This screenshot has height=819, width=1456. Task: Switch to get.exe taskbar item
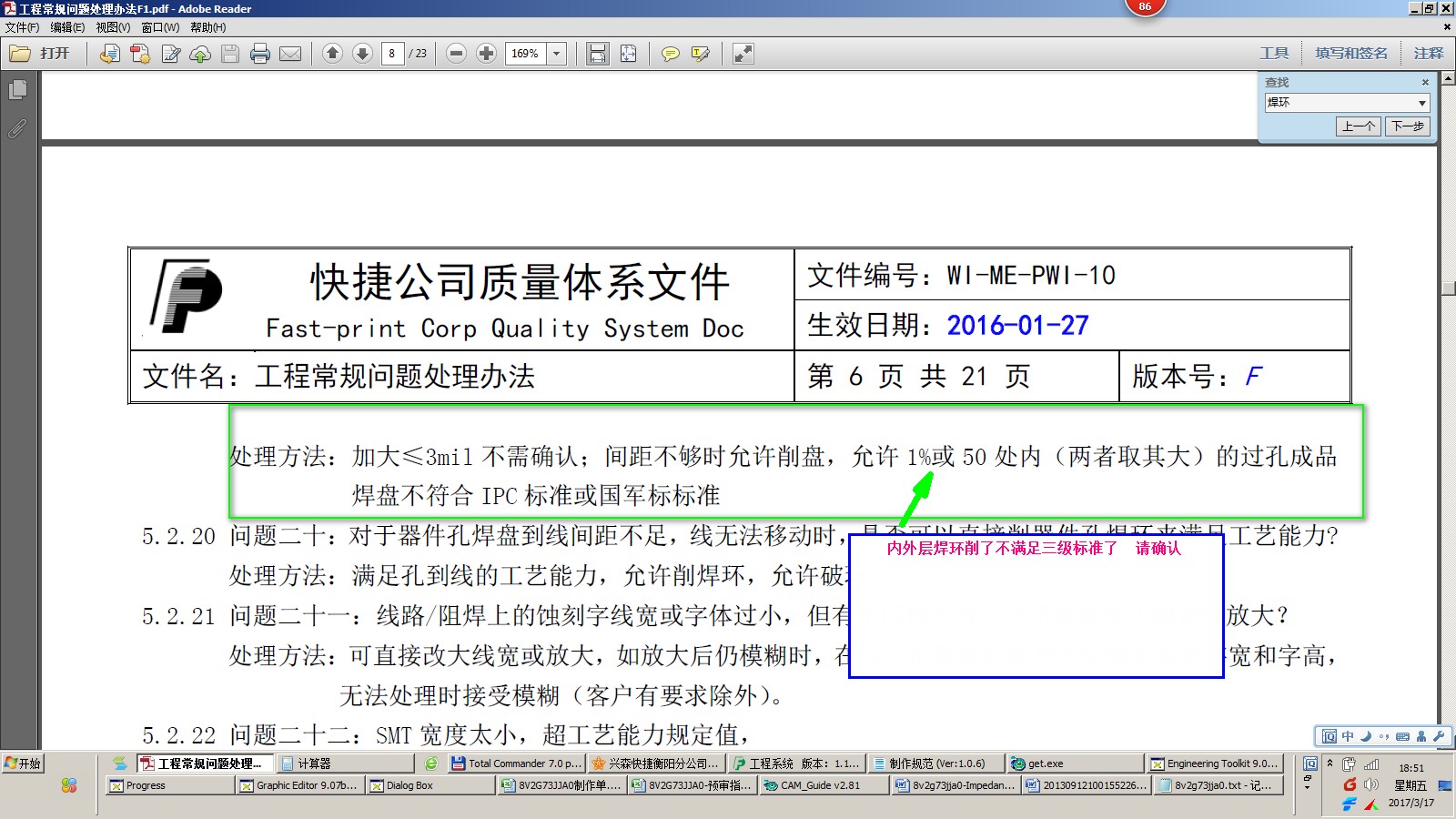point(1075,763)
